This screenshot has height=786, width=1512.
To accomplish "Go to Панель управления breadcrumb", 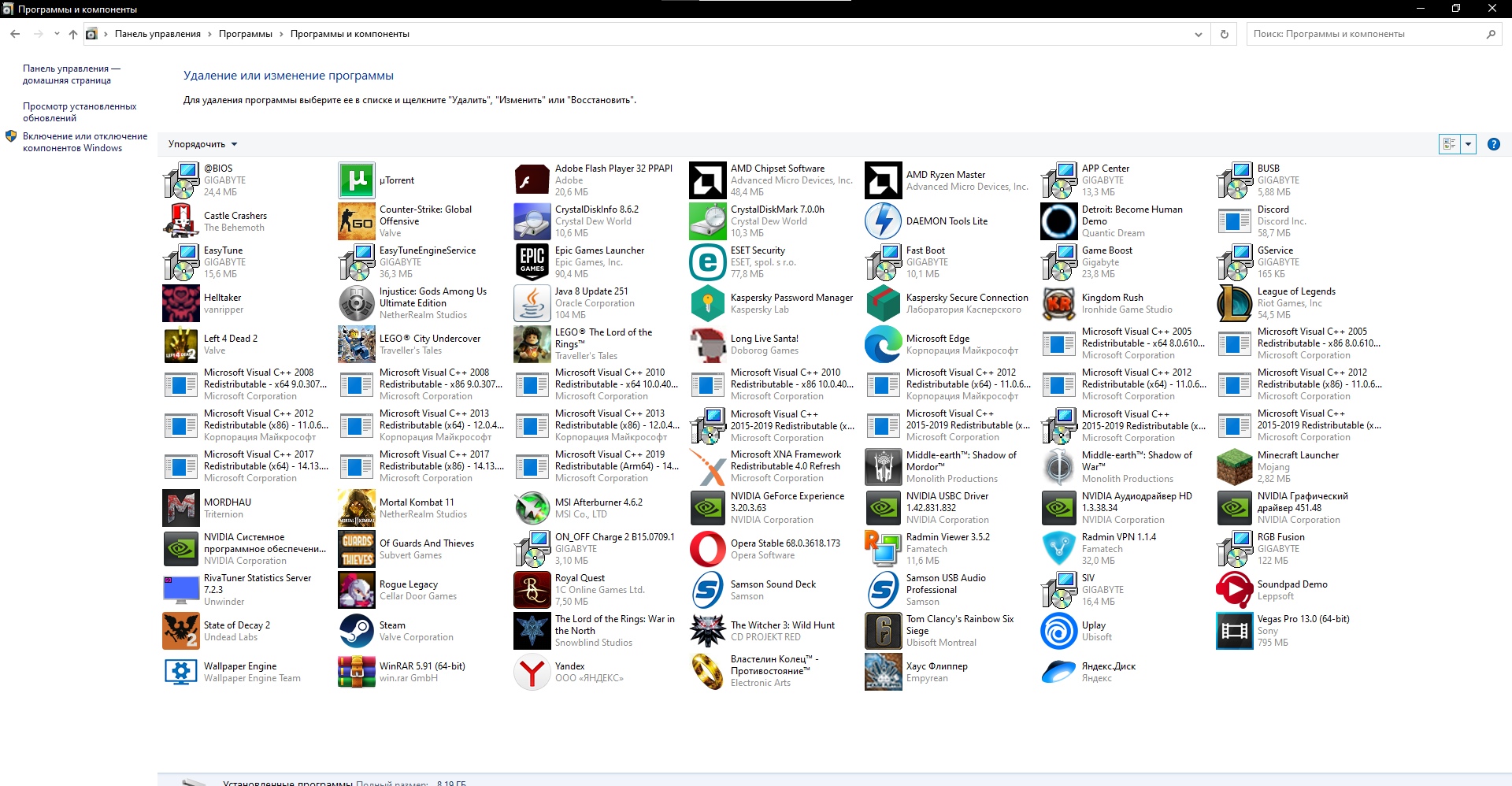I will pyautogui.click(x=157, y=34).
